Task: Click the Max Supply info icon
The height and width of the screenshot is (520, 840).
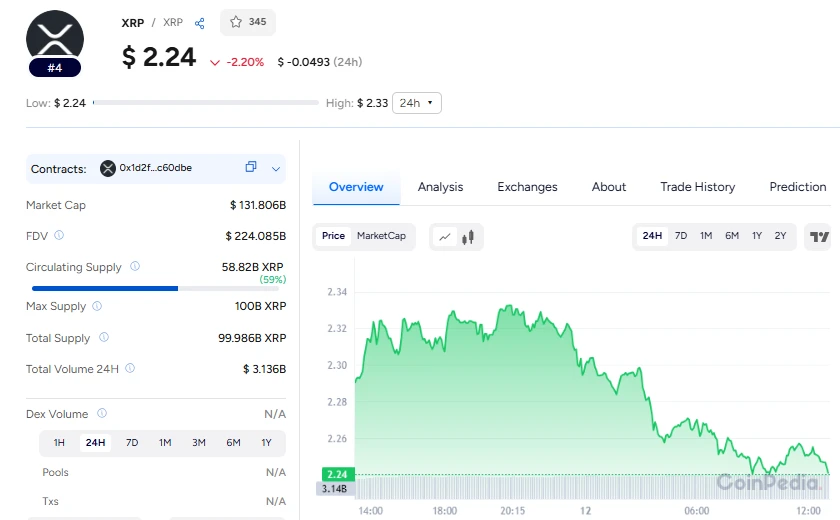Action: [x=97, y=306]
